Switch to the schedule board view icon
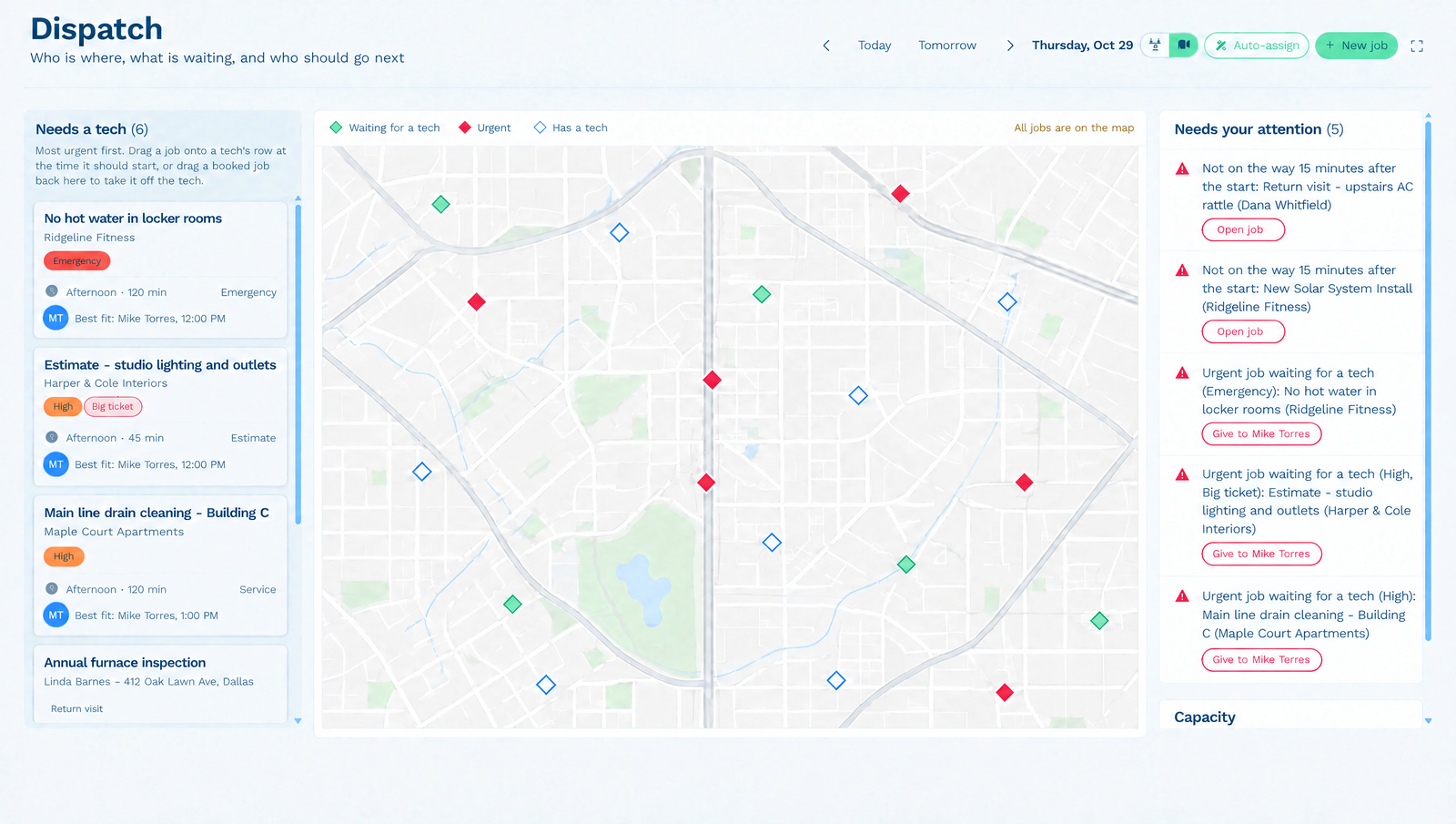This screenshot has height=824, width=1456. click(1155, 45)
